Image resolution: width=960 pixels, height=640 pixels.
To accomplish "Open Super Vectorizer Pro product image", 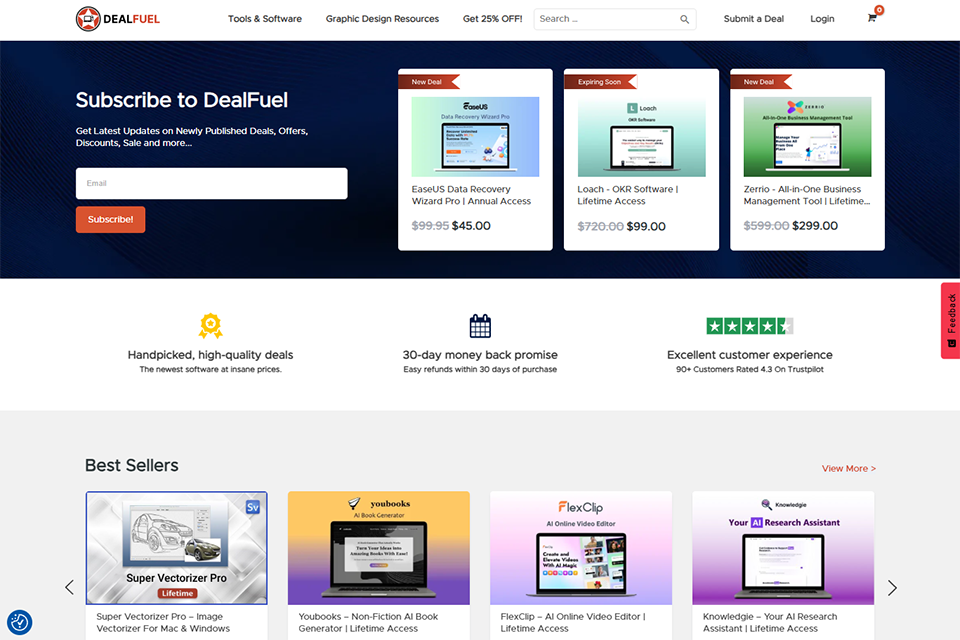I will click(x=176, y=548).
